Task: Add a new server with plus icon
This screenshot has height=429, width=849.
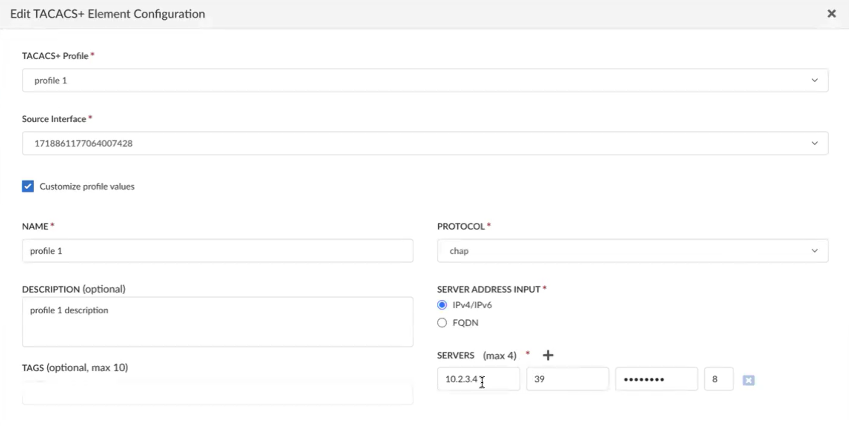Action: [548, 355]
